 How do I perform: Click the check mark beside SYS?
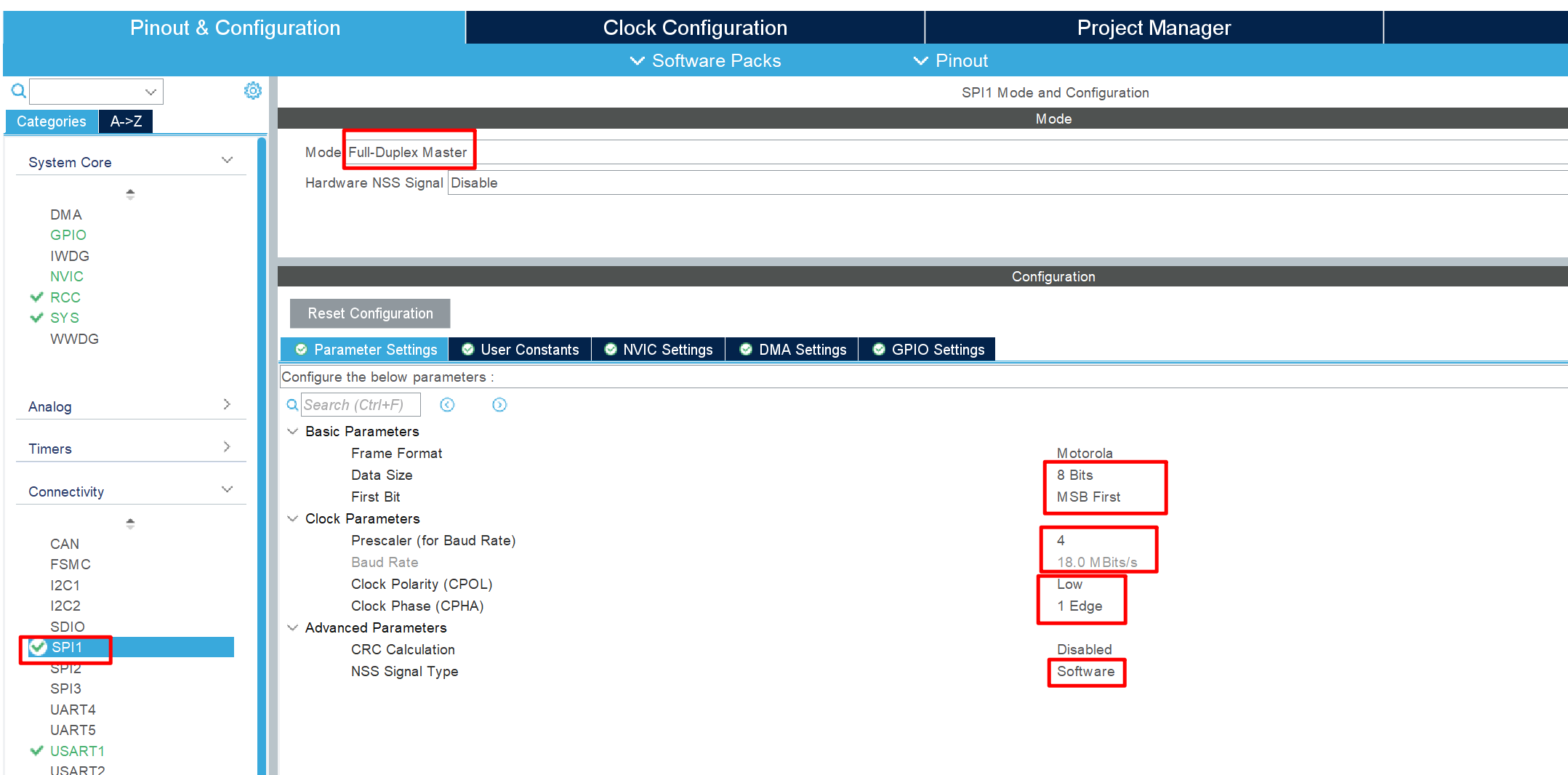pyautogui.click(x=37, y=318)
